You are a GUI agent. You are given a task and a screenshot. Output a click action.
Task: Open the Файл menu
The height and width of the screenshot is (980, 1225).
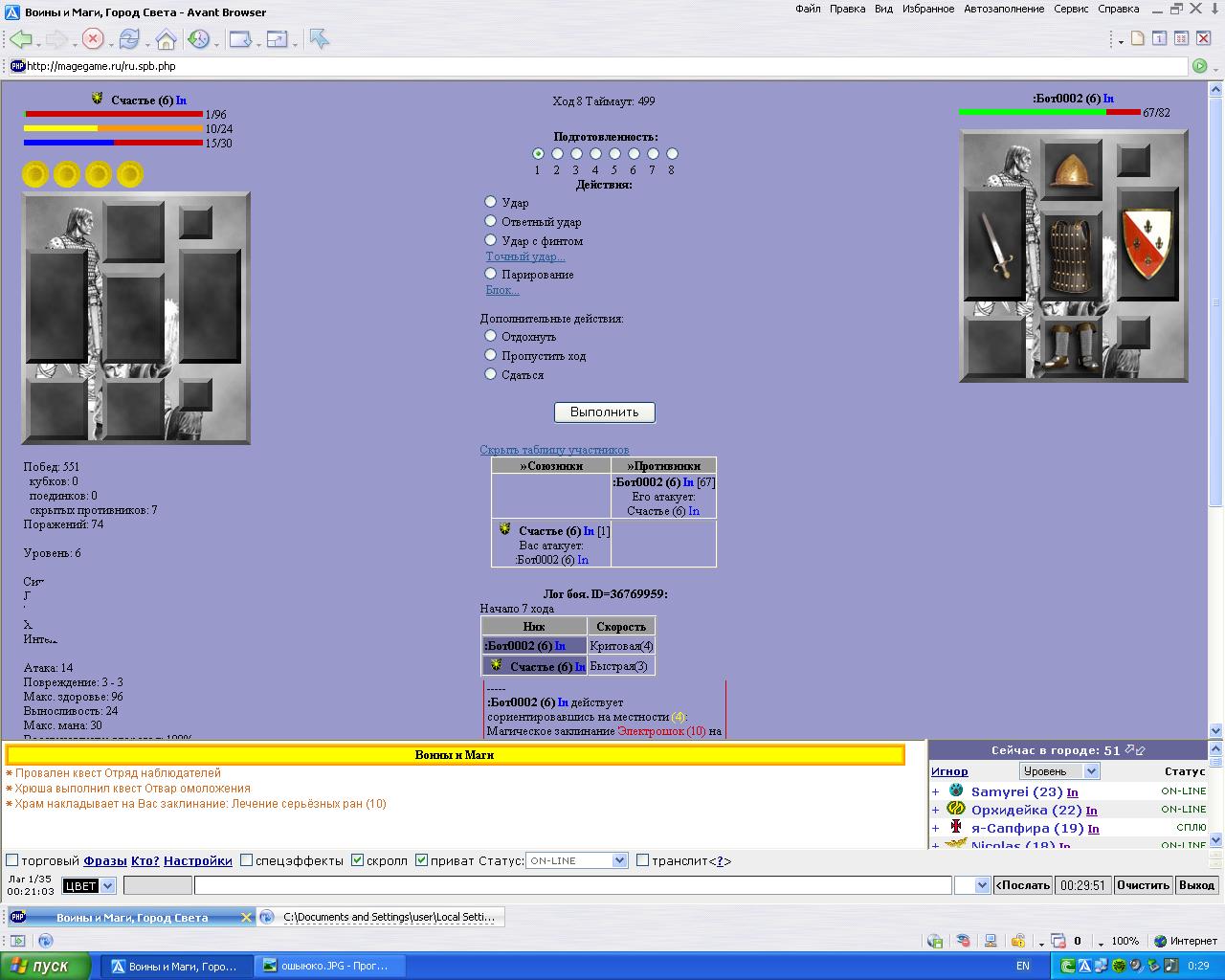click(x=808, y=9)
